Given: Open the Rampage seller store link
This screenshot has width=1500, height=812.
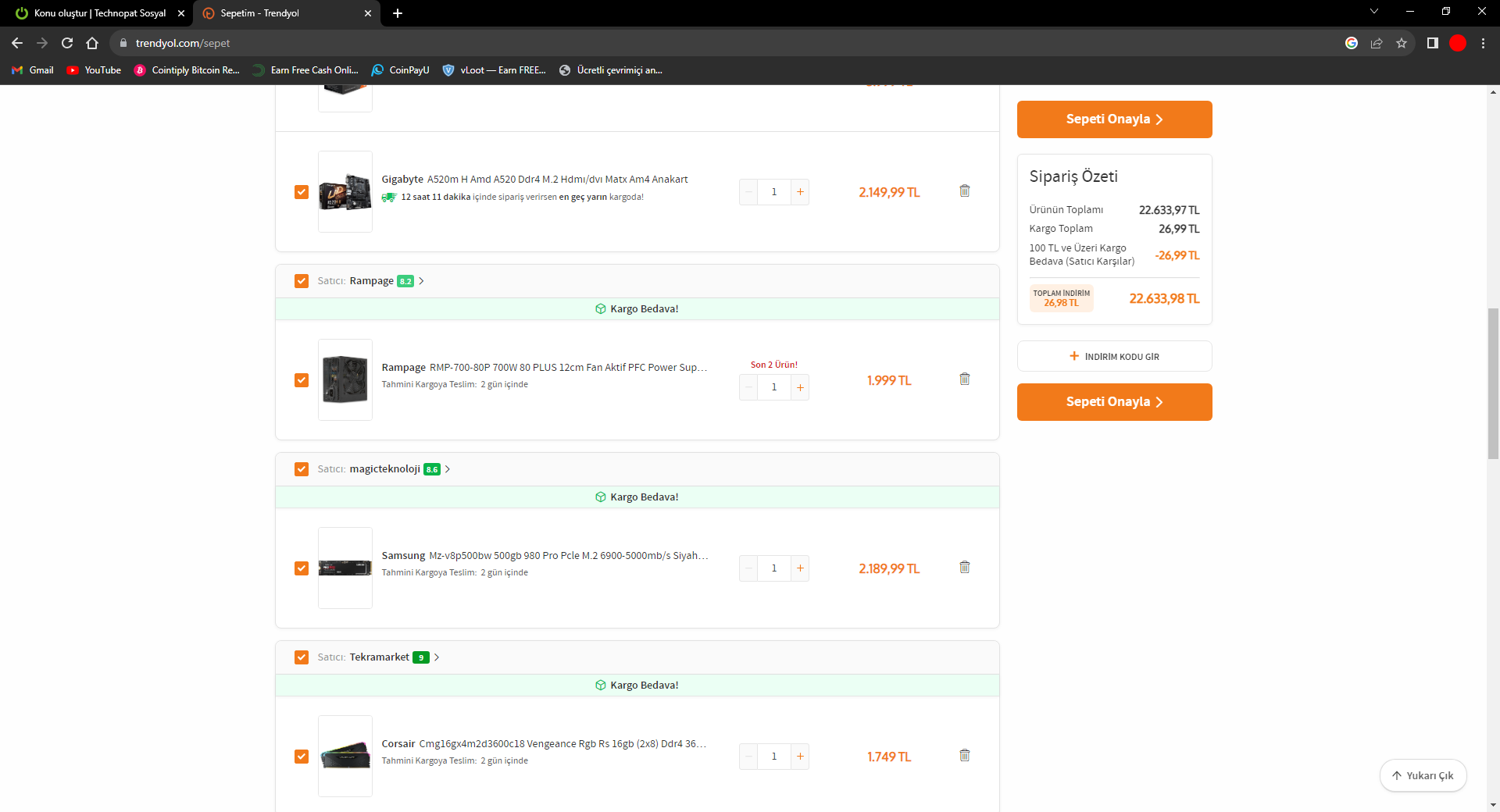Looking at the screenshot, I should point(372,281).
